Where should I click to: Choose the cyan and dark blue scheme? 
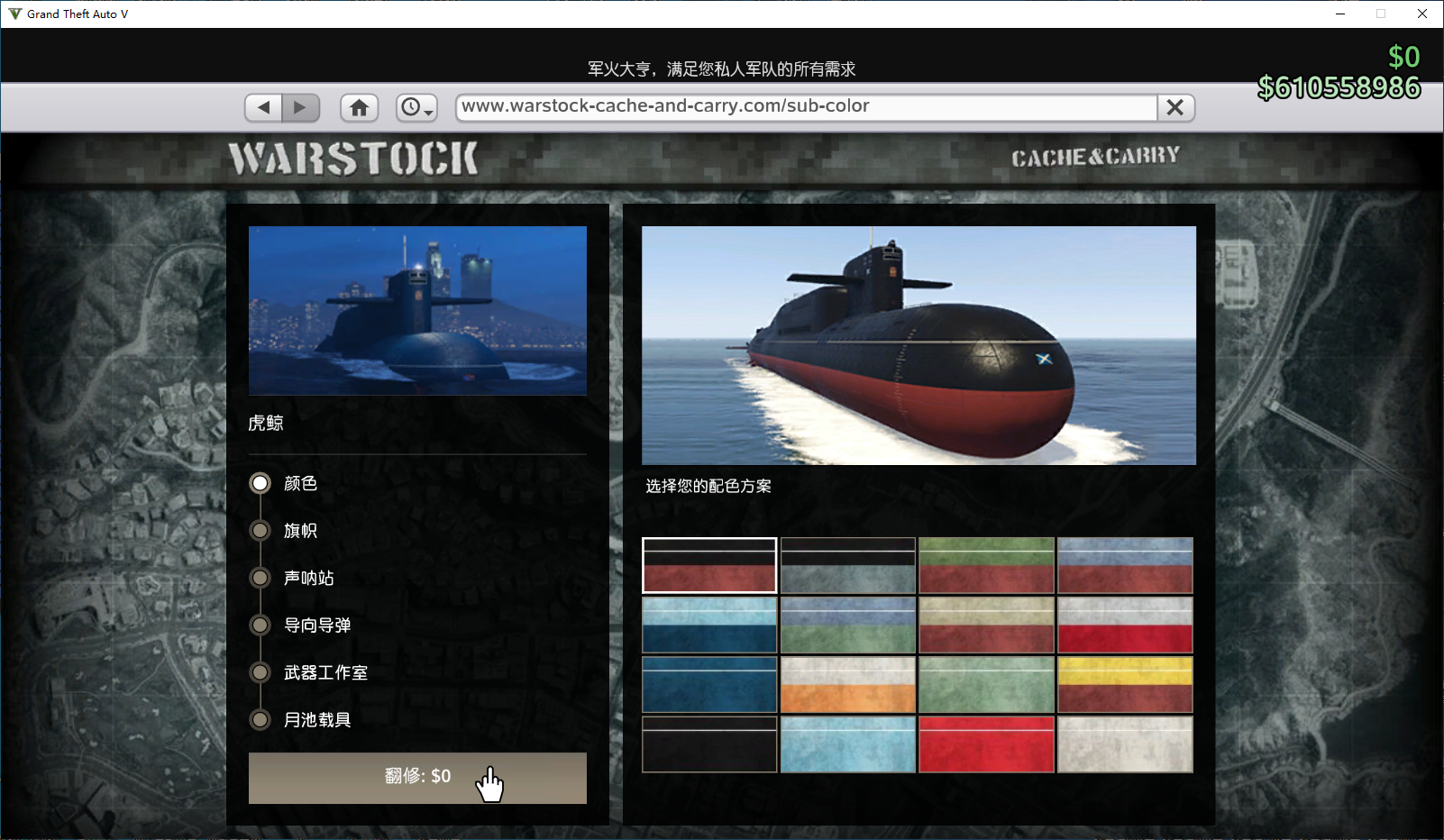pos(709,625)
